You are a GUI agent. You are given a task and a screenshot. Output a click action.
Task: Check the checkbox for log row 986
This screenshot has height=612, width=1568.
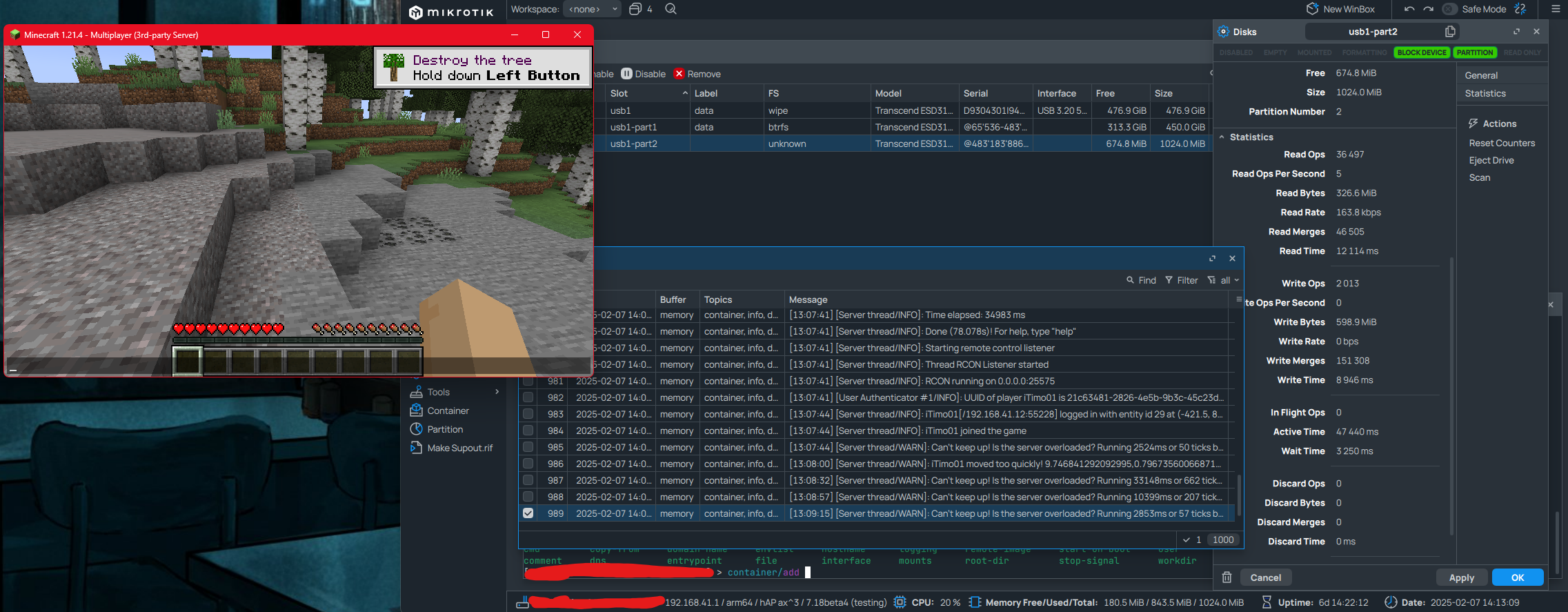[x=528, y=464]
